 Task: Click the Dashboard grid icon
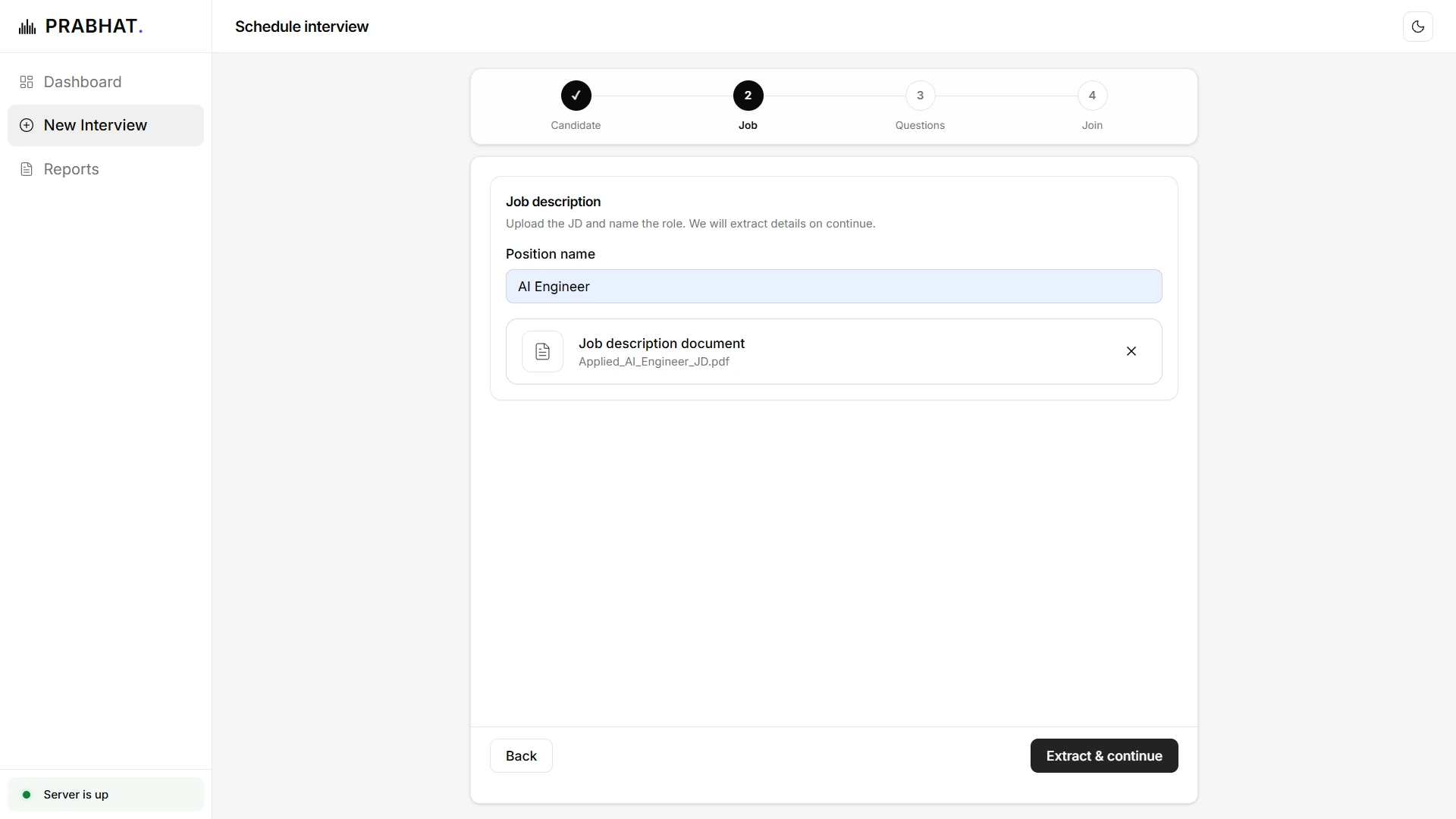[27, 82]
